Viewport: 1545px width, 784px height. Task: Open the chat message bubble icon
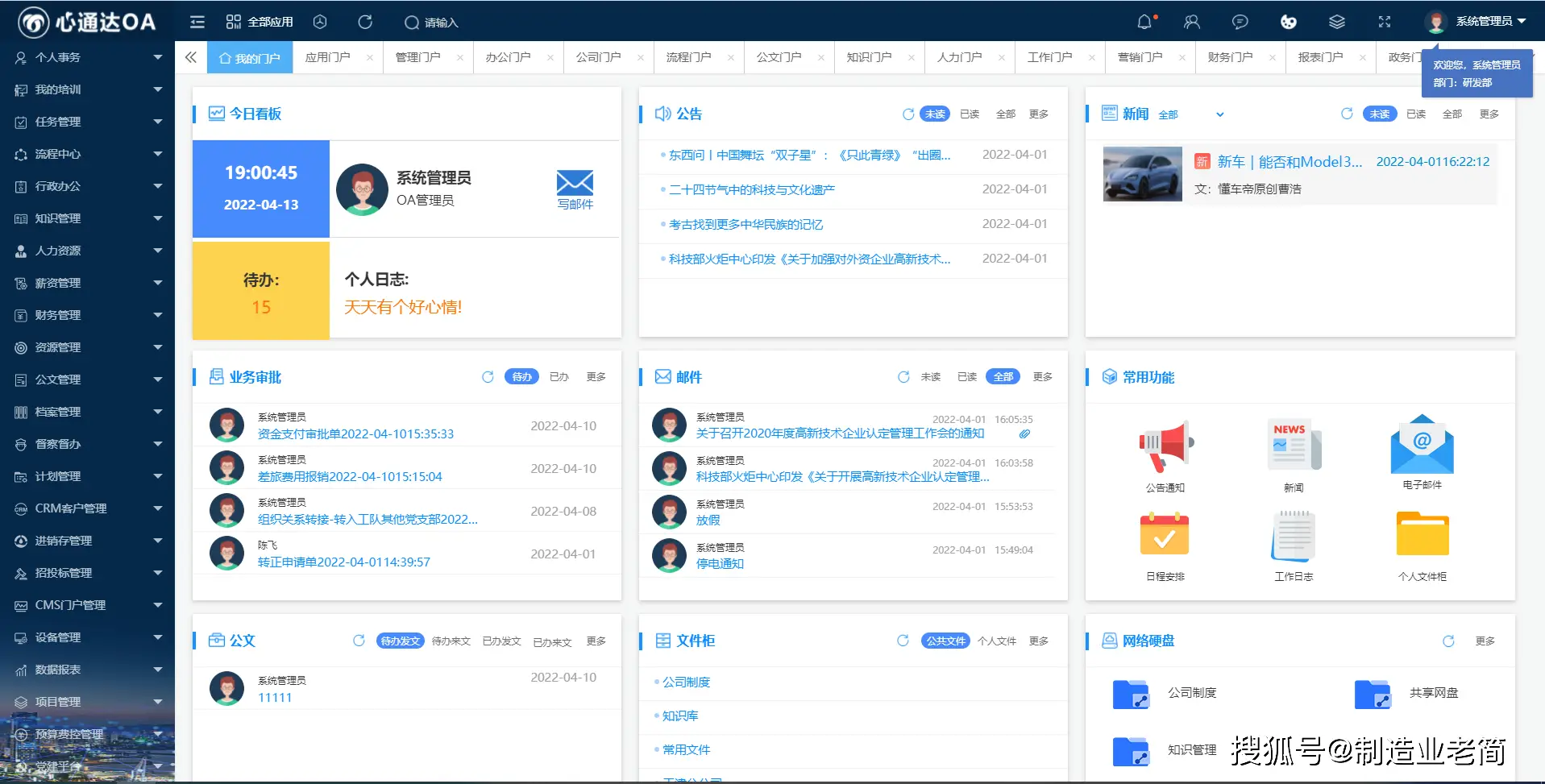click(1240, 22)
